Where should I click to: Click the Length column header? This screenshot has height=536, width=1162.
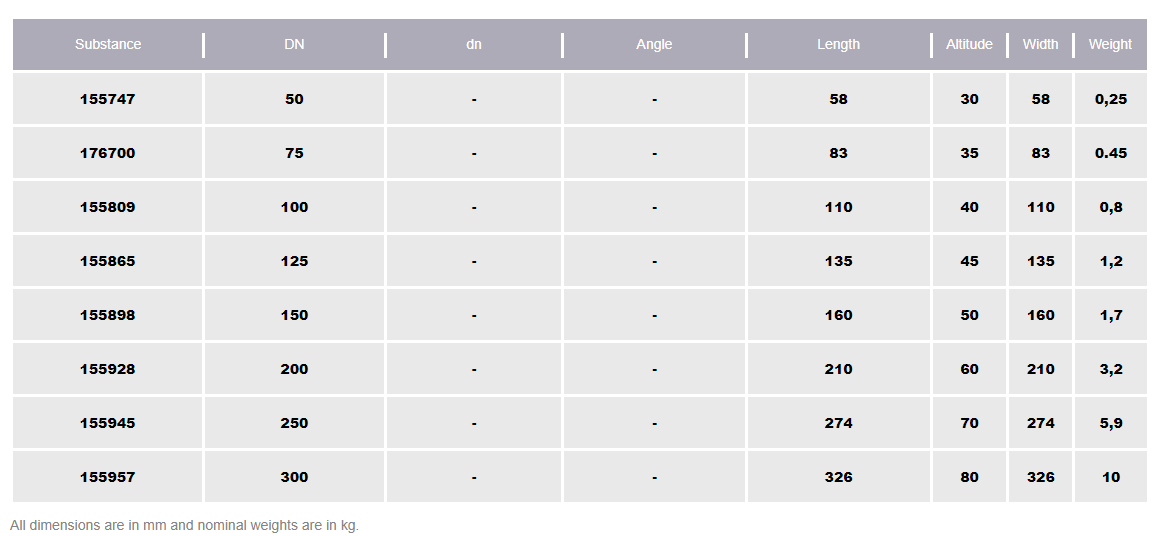click(x=838, y=44)
